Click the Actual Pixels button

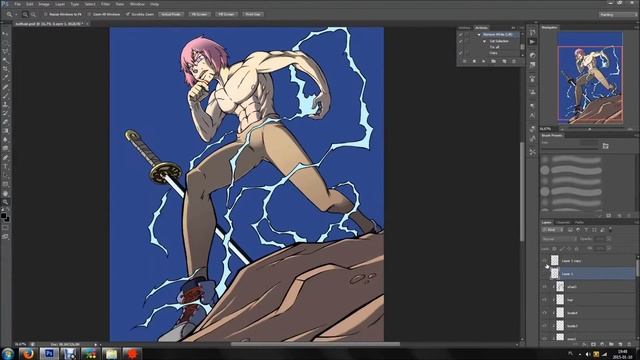click(171, 14)
